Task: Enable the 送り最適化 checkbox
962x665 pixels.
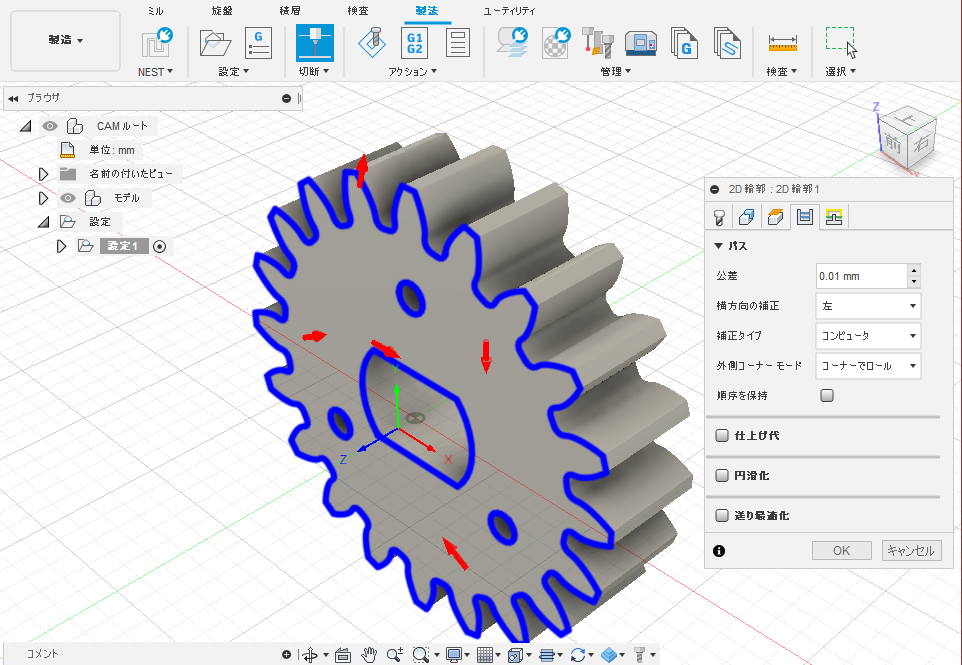Action: point(722,515)
